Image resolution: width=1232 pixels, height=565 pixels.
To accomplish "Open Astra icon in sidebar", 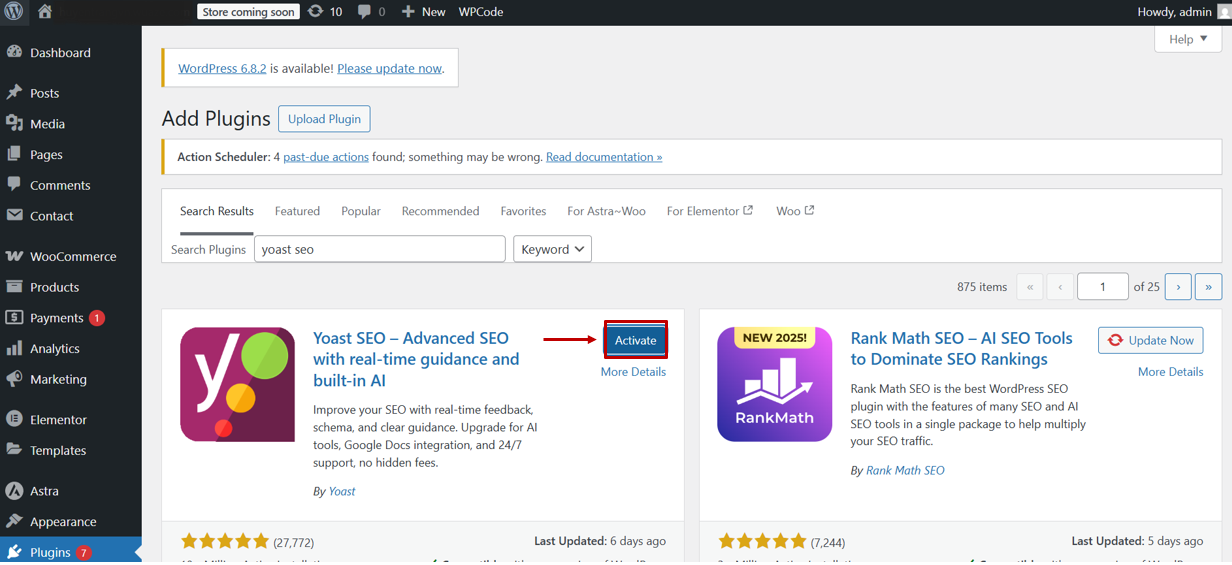I will [14, 491].
